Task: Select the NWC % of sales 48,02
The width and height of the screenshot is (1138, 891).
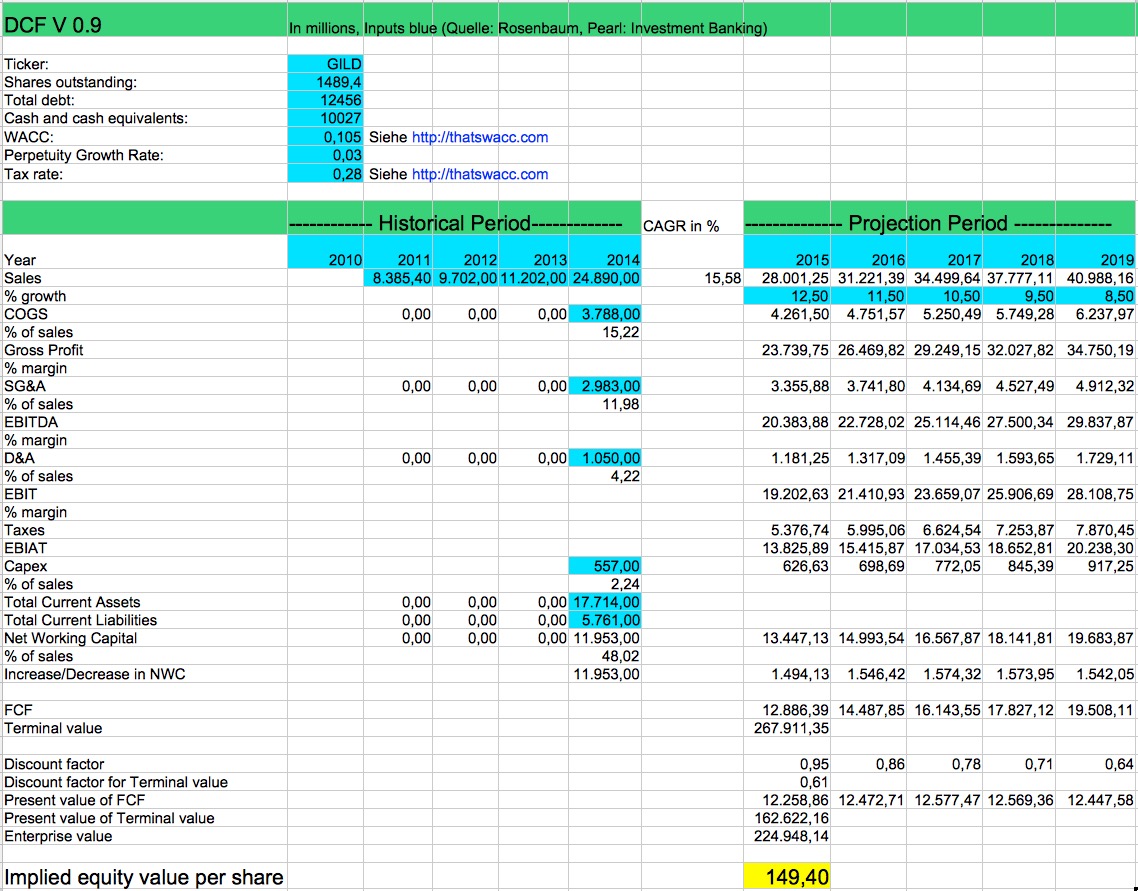Action: point(605,656)
